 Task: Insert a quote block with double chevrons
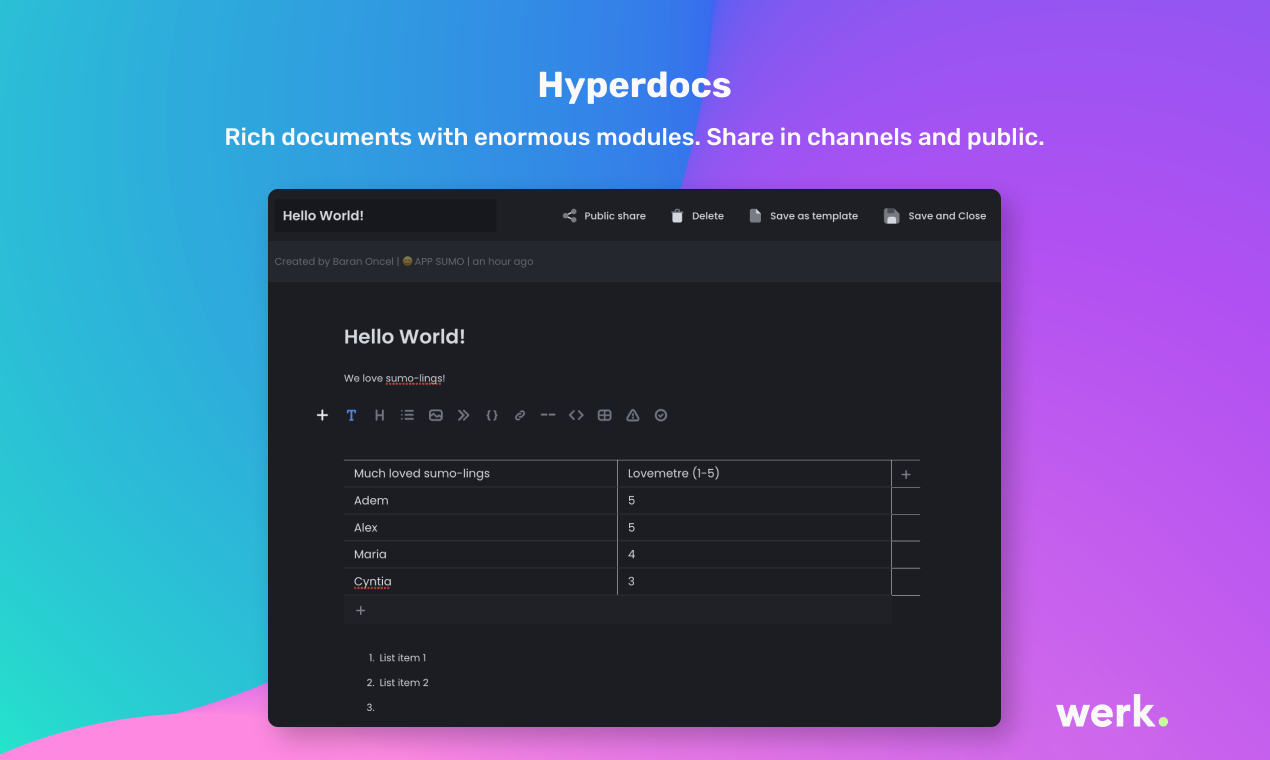tap(463, 415)
